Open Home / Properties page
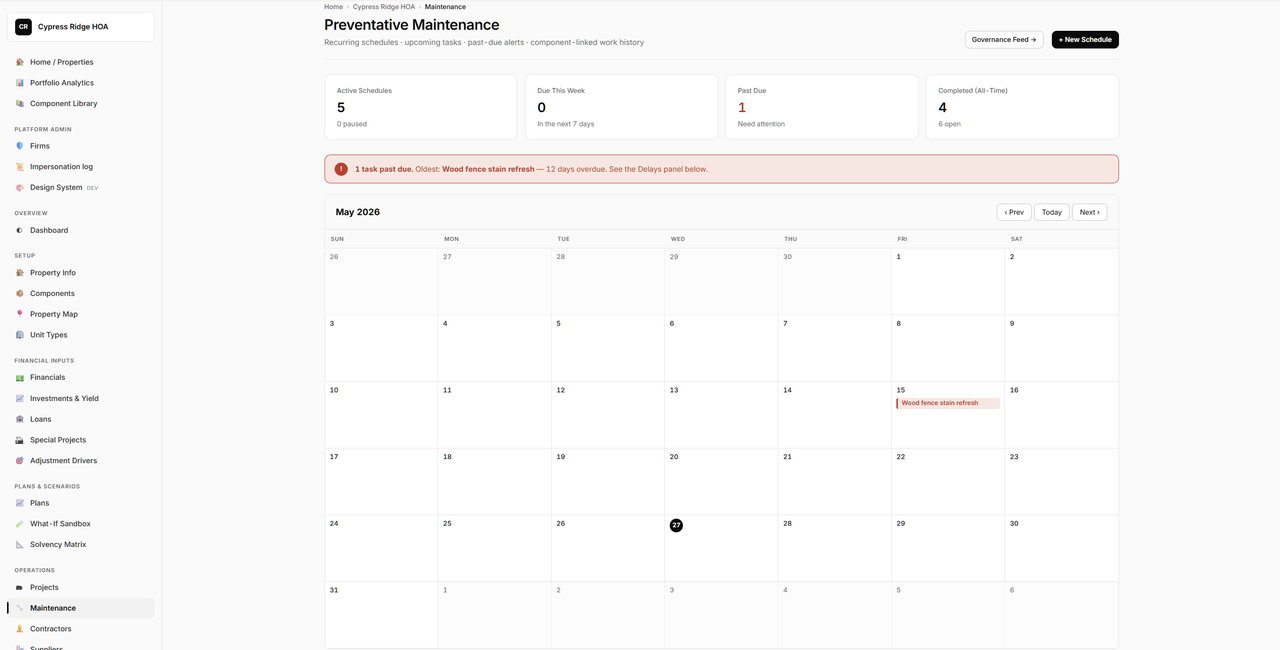 coord(81,62)
